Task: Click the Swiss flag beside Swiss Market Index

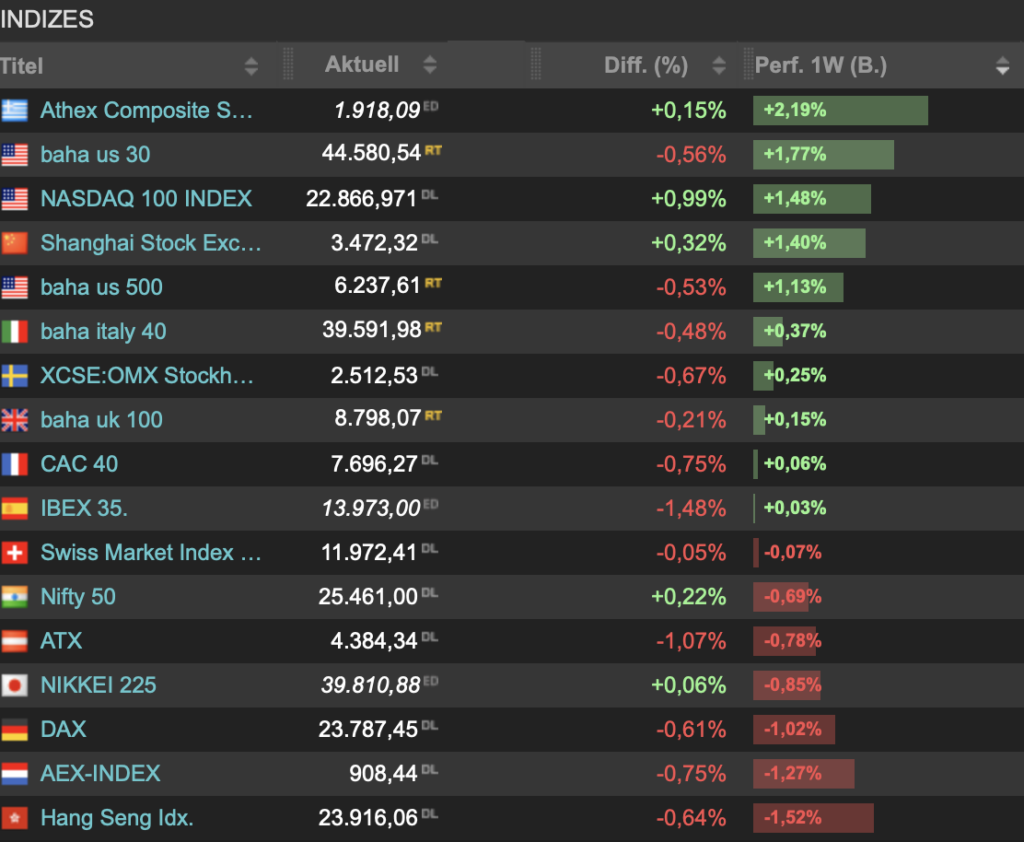Action: click(14, 553)
